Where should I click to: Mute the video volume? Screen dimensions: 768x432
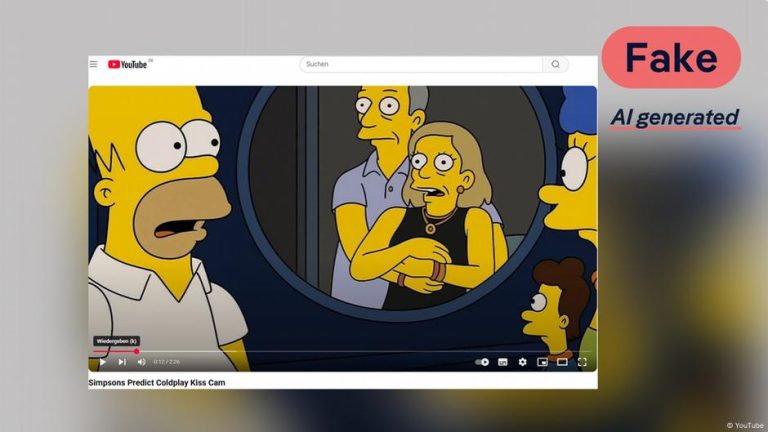tap(141, 362)
